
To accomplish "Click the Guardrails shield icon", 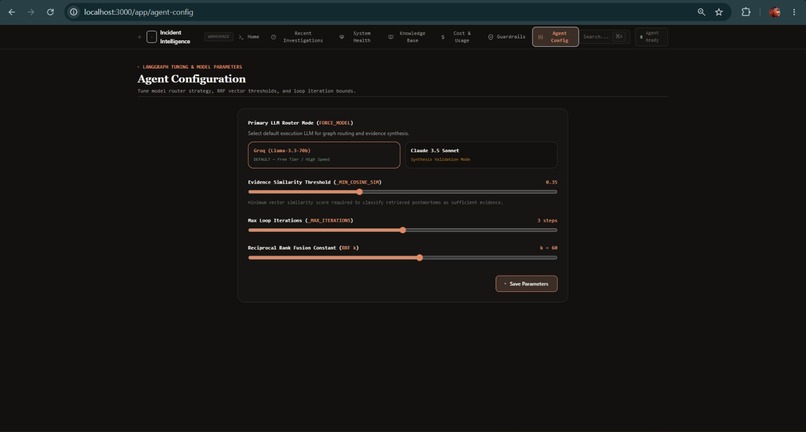I will point(490,37).
